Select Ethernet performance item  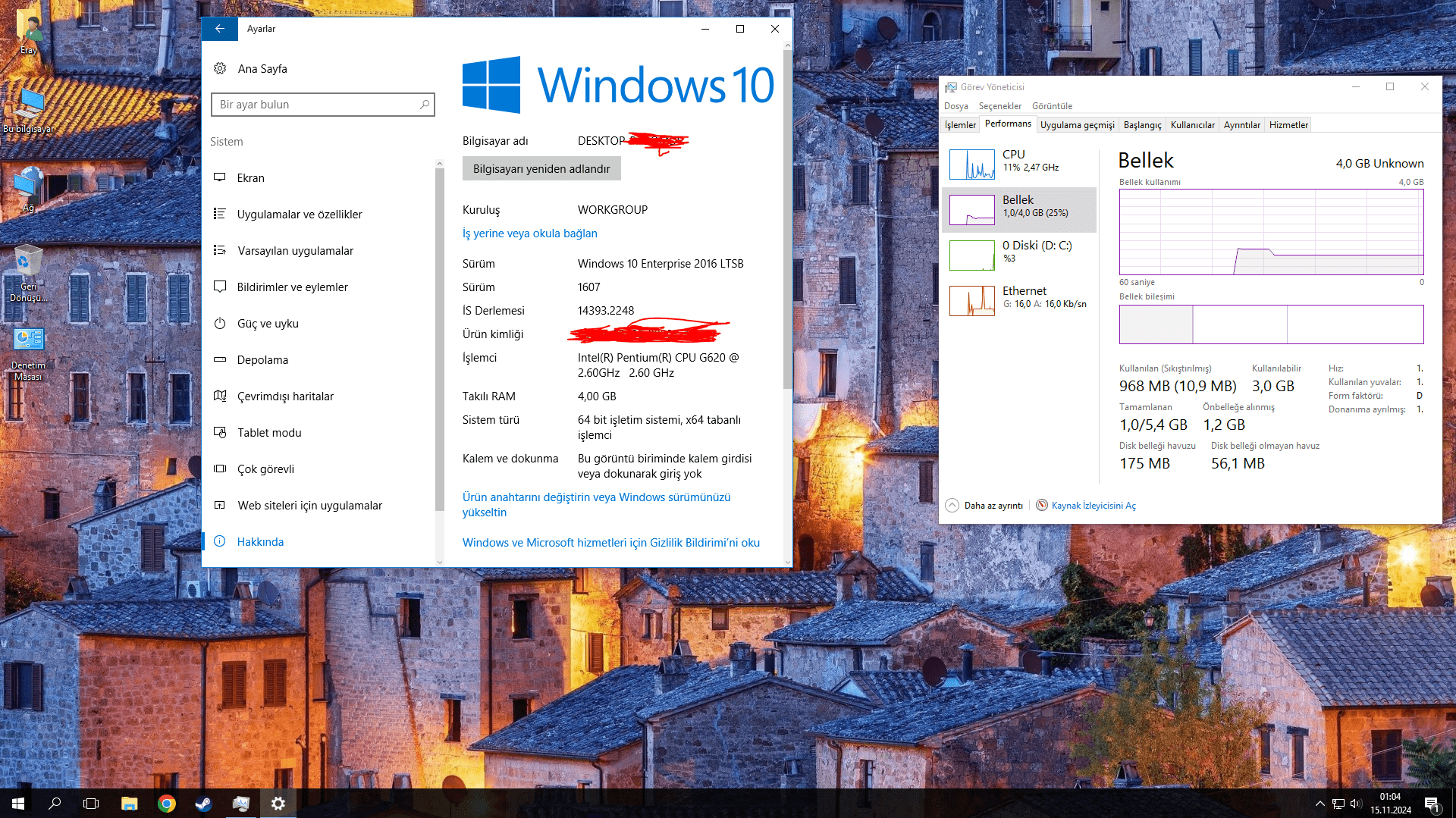pyautogui.click(x=1019, y=300)
